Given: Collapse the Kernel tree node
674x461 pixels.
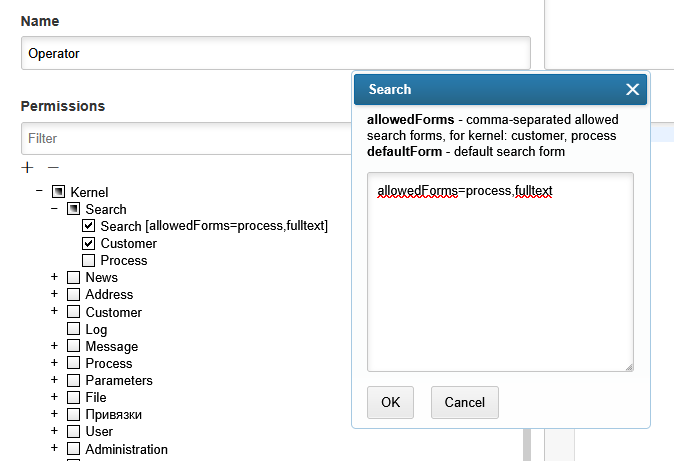Looking at the screenshot, I should 39,191.
